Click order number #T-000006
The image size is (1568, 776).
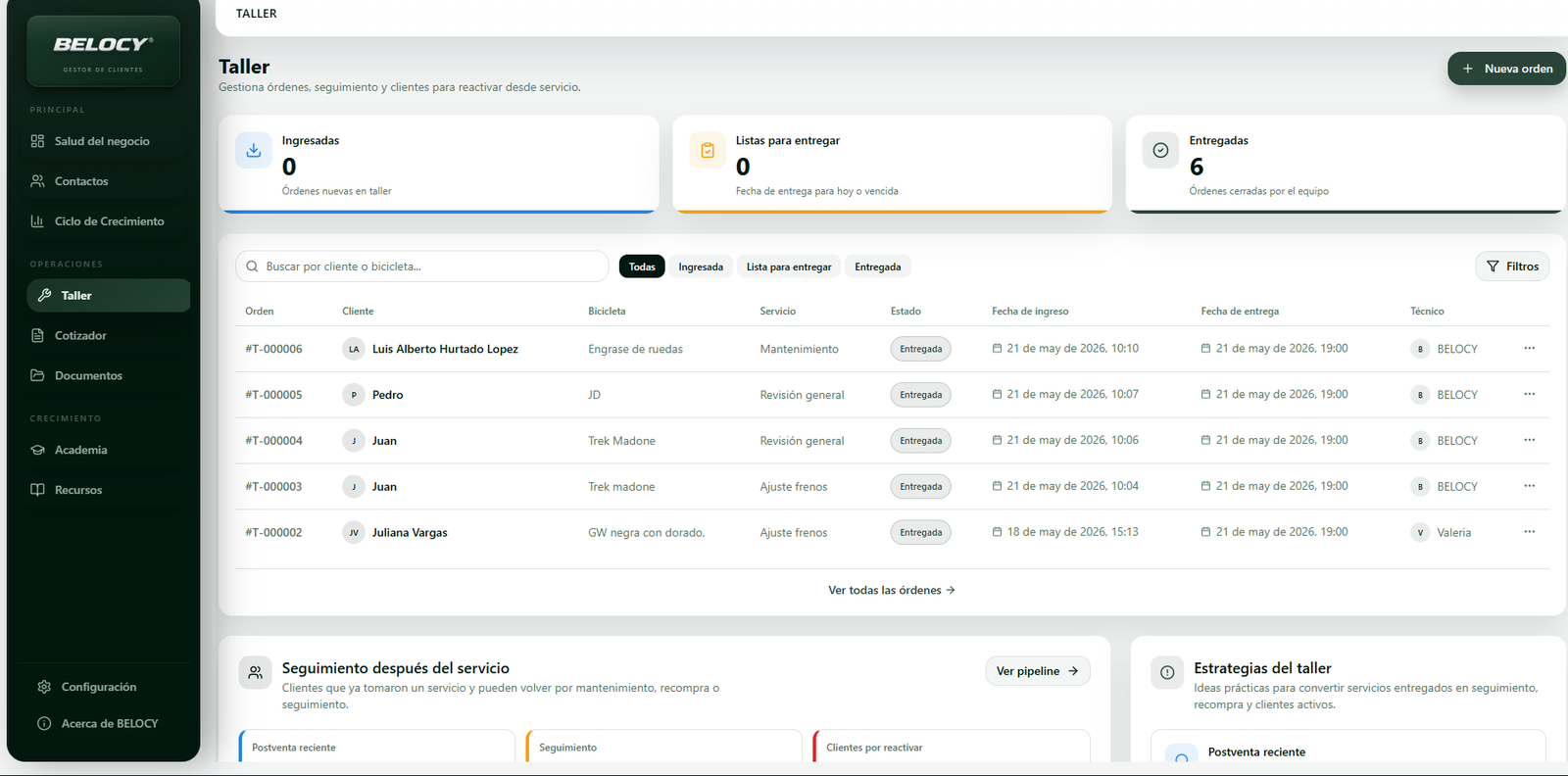pos(273,349)
